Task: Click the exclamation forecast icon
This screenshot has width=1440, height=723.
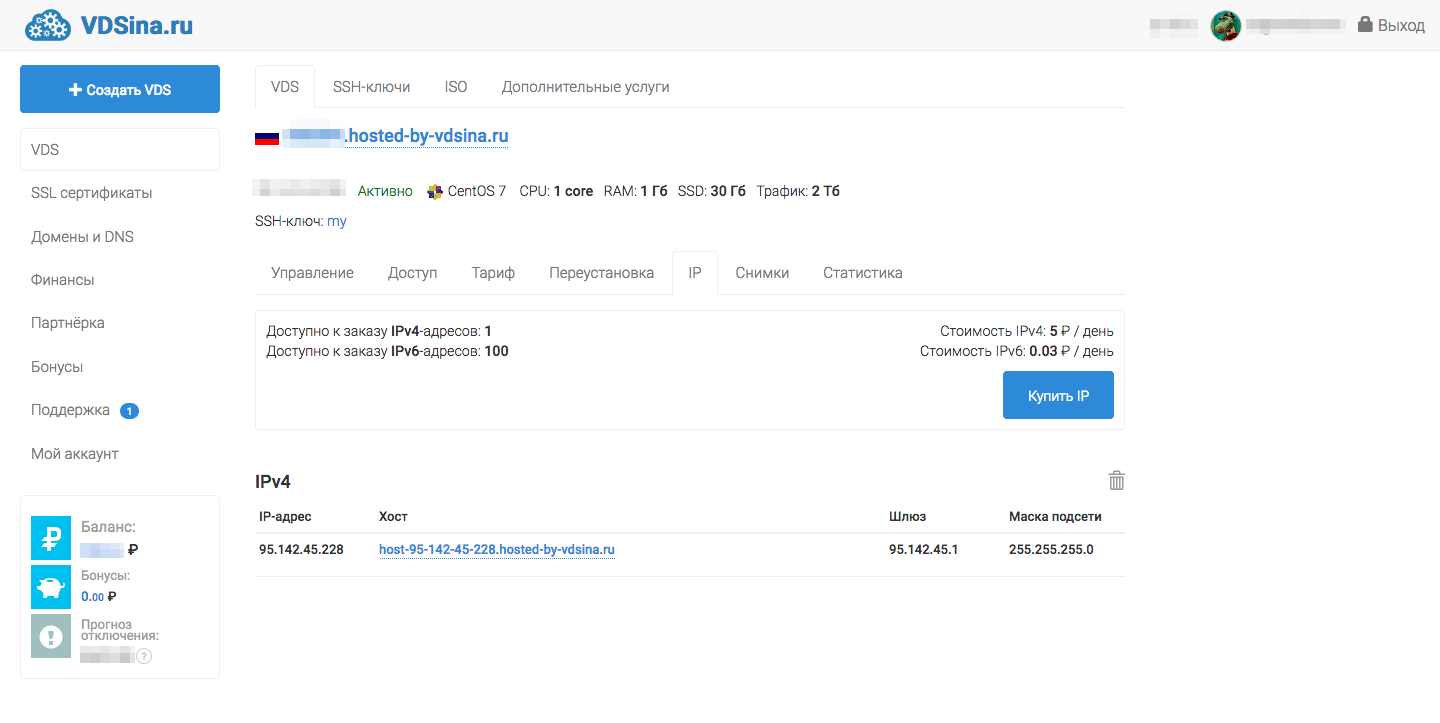Action: pyautogui.click(x=51, y=636)
